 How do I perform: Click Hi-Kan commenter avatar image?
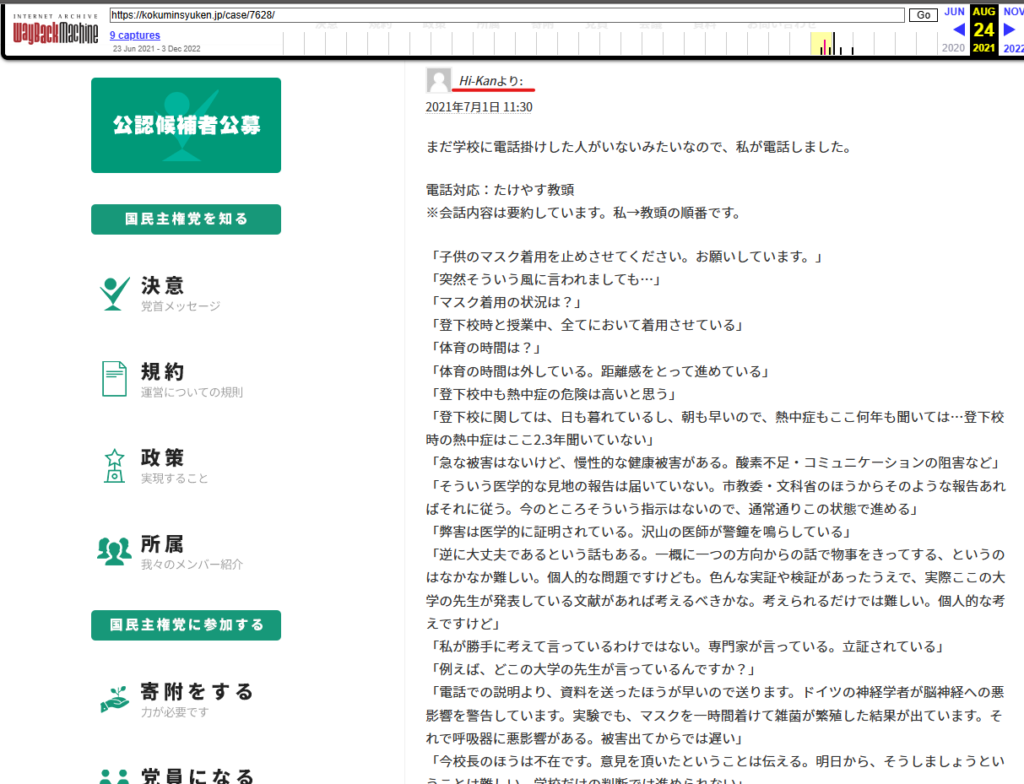438,81
